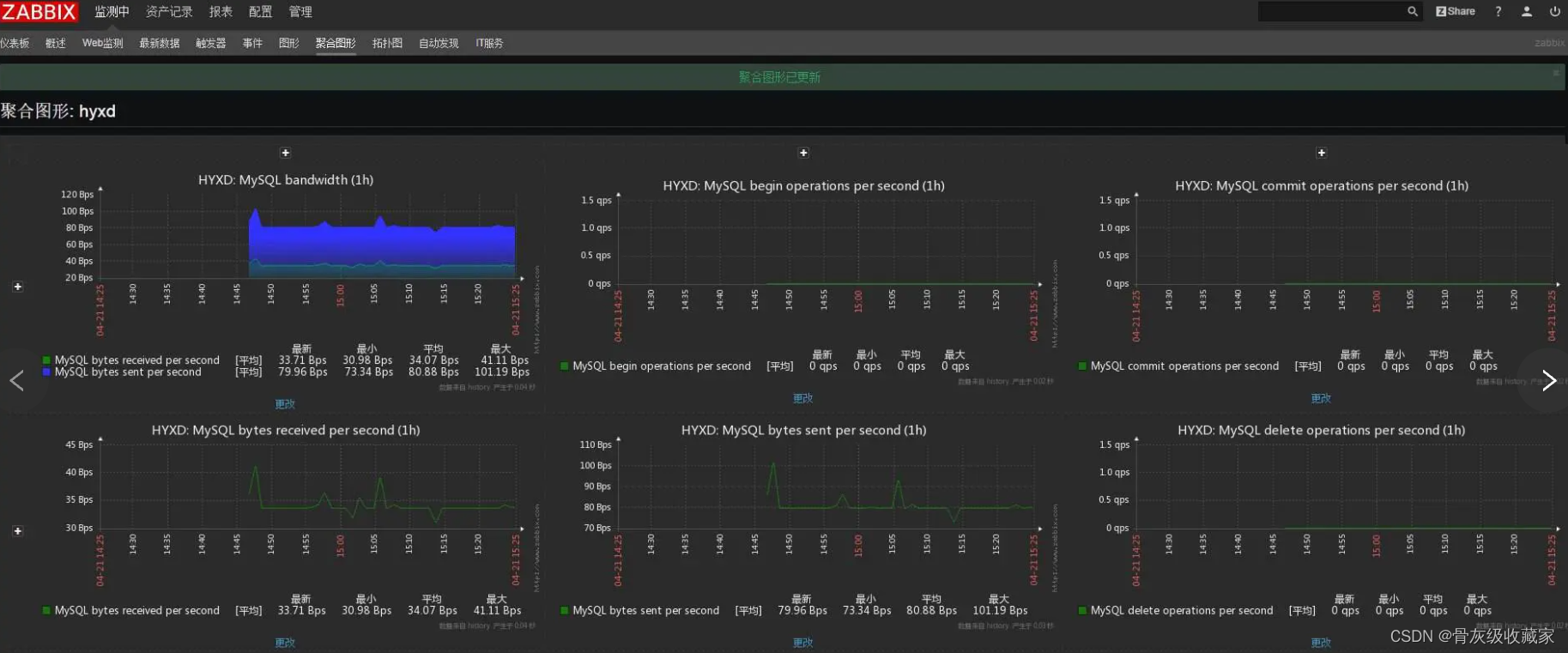
Task: Go to the 最新数据 submenu tab
Action: pos(160,43)
